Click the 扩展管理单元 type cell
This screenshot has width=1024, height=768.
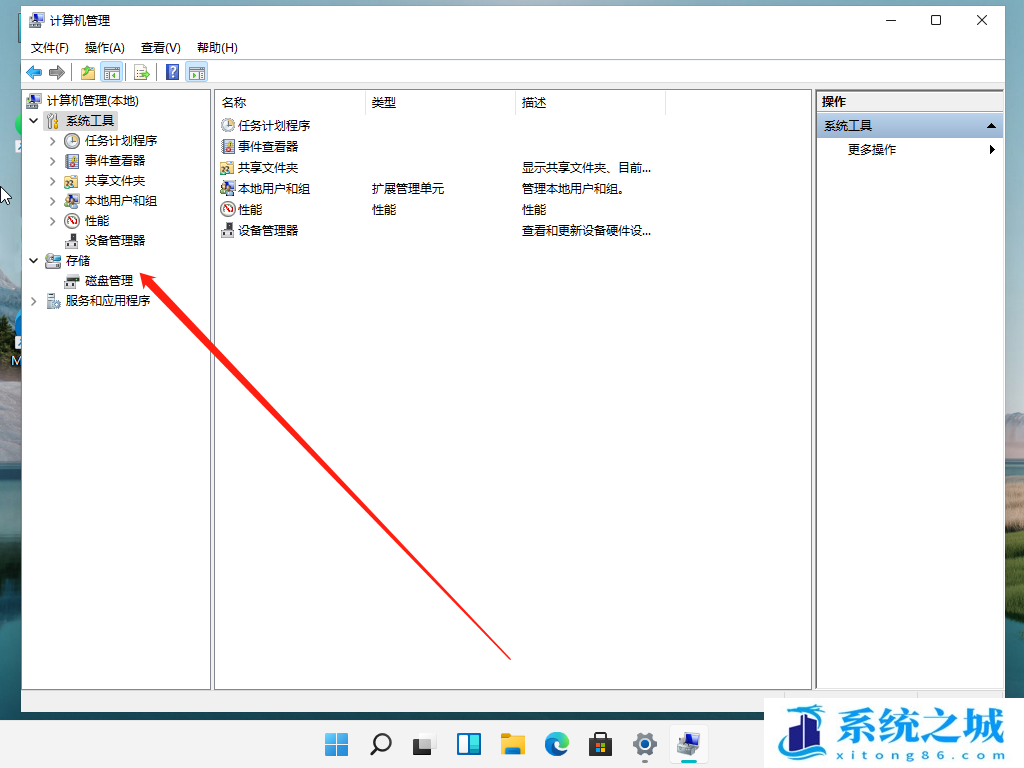tap(408, 189)
